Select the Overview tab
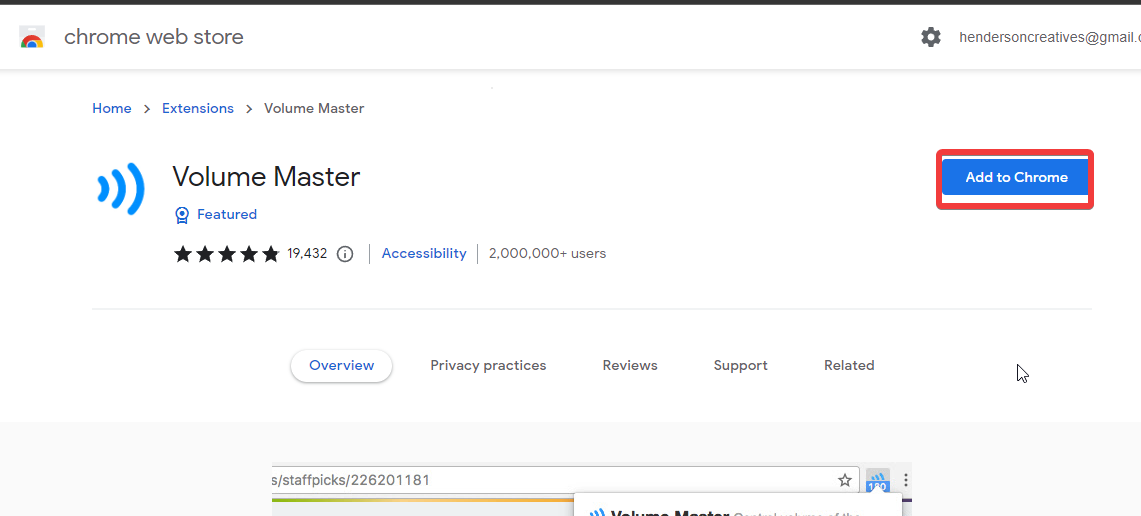 point(341,365)
